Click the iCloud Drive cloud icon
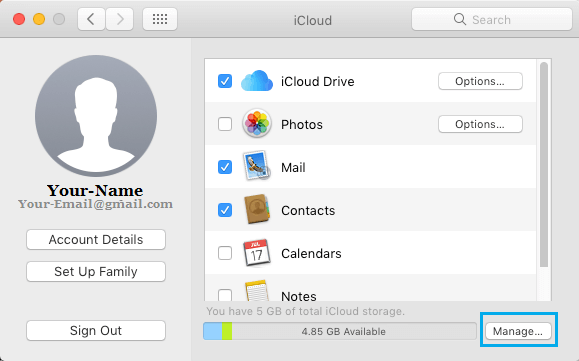Viewport: 579px width, 361px height. pos(257,80)
